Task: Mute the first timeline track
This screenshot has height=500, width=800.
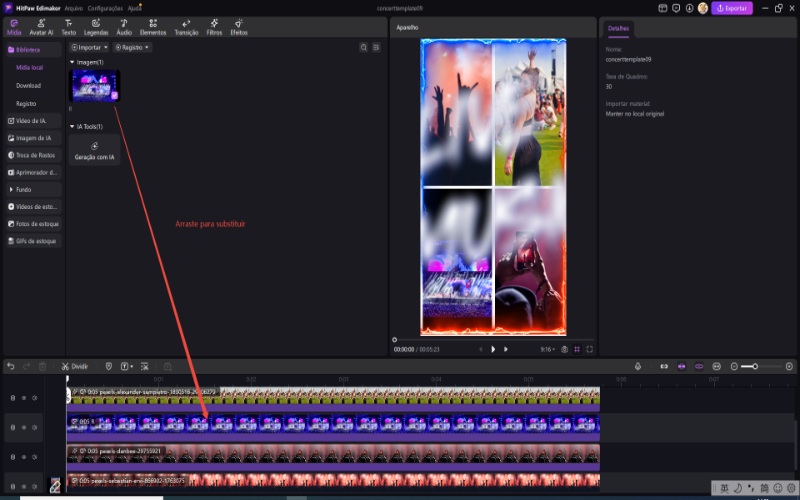Action: coord(35,398)
